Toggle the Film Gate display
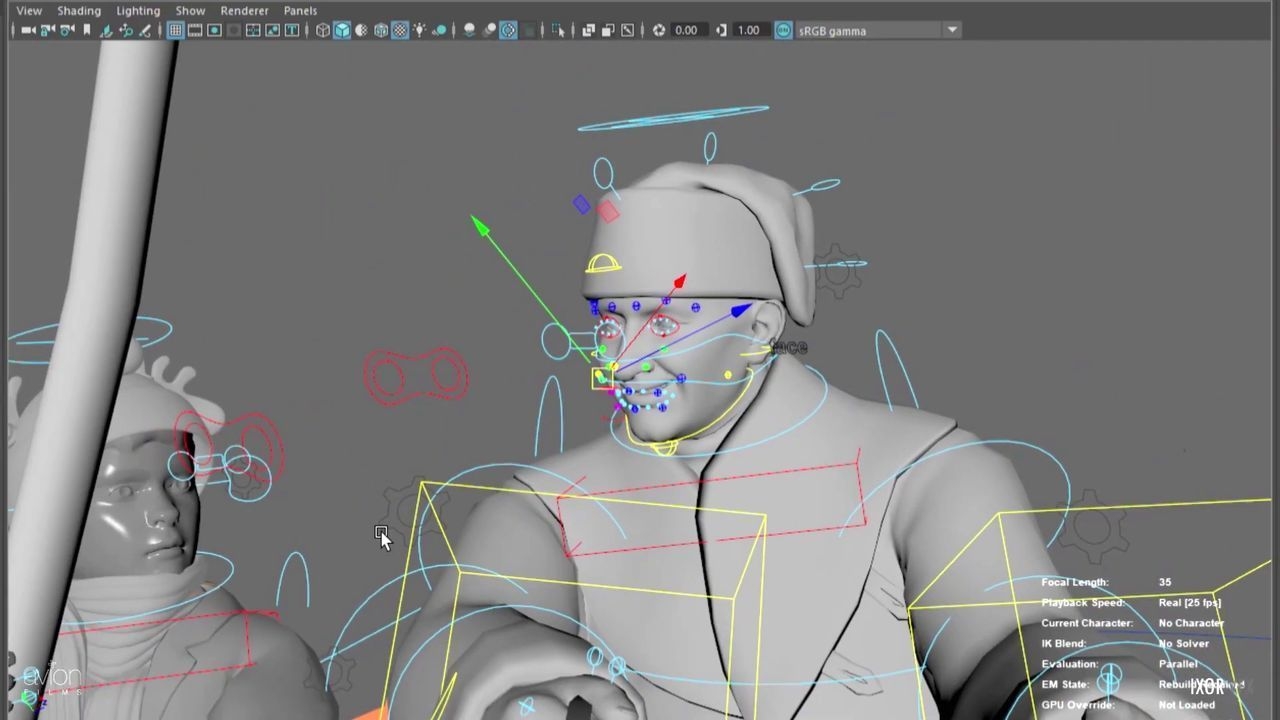The height and width of the screenshot is (720, 1280). coord(195,30)
